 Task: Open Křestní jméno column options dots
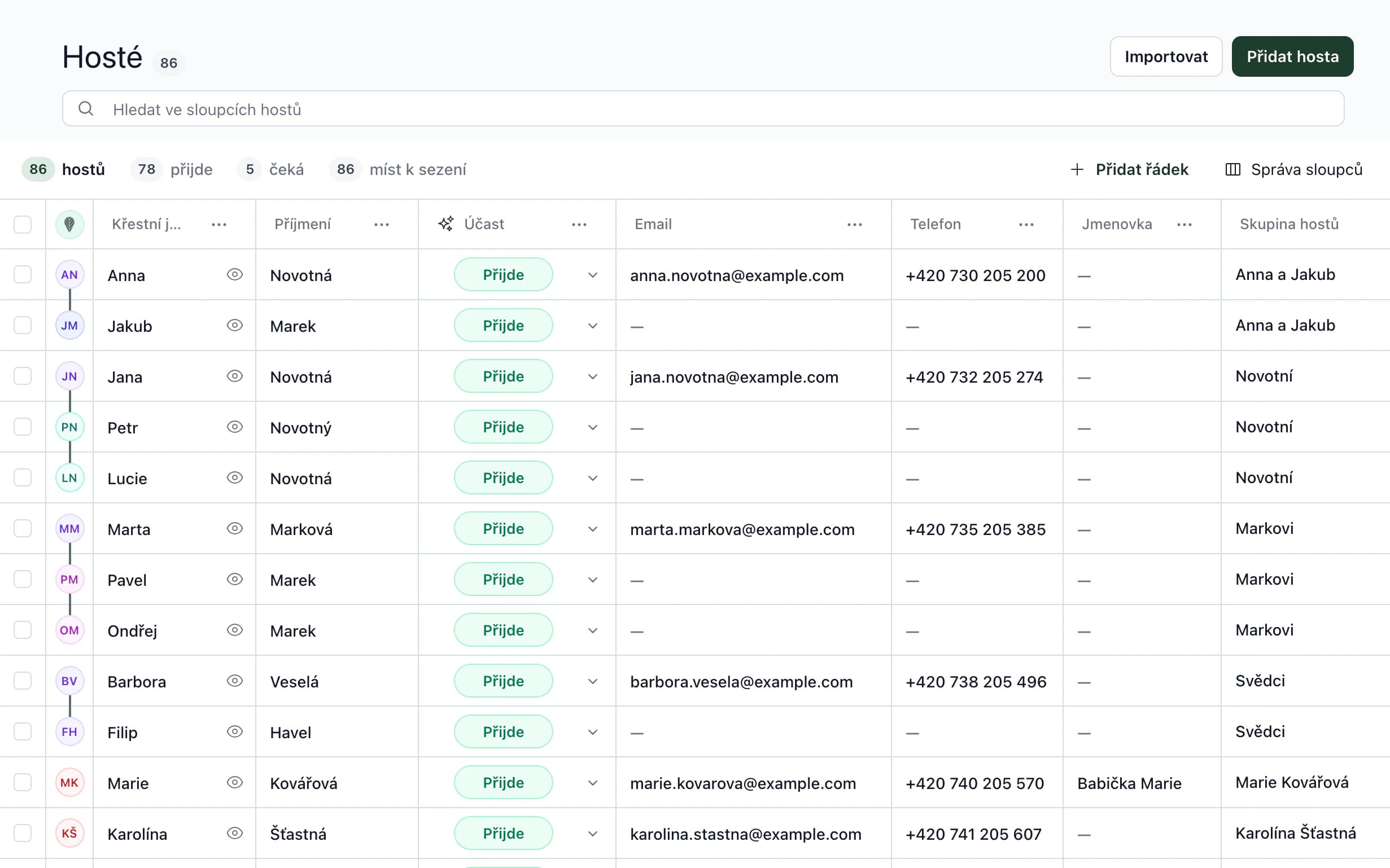coord(218,225)
